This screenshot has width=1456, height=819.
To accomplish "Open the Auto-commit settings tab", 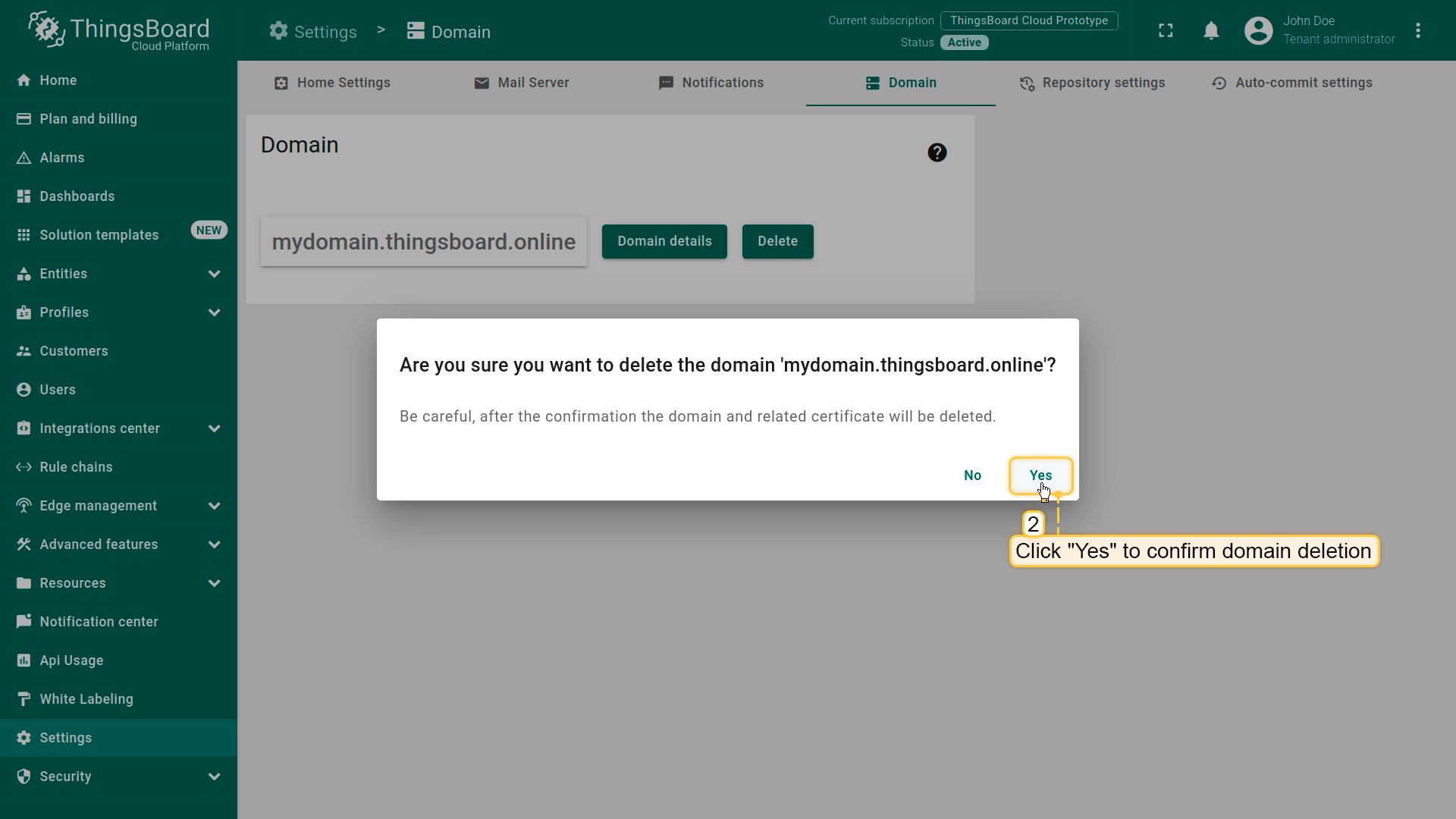I will click(1292, 83).
